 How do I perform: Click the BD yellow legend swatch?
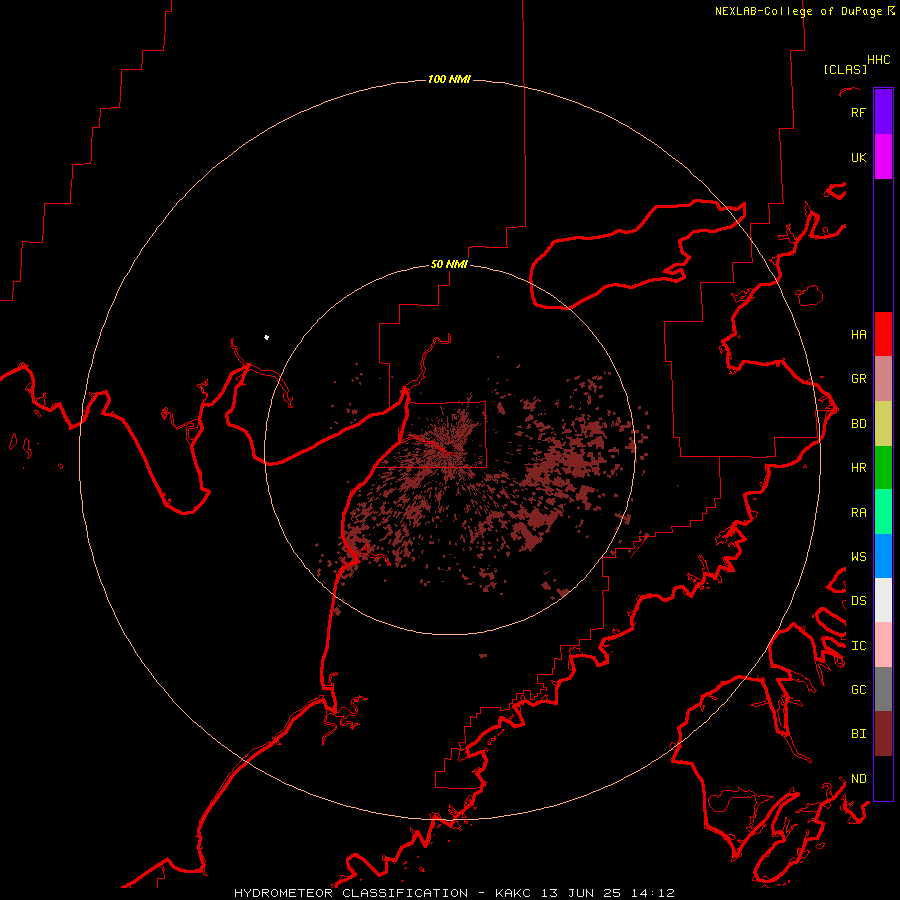(x=883, y=424)
